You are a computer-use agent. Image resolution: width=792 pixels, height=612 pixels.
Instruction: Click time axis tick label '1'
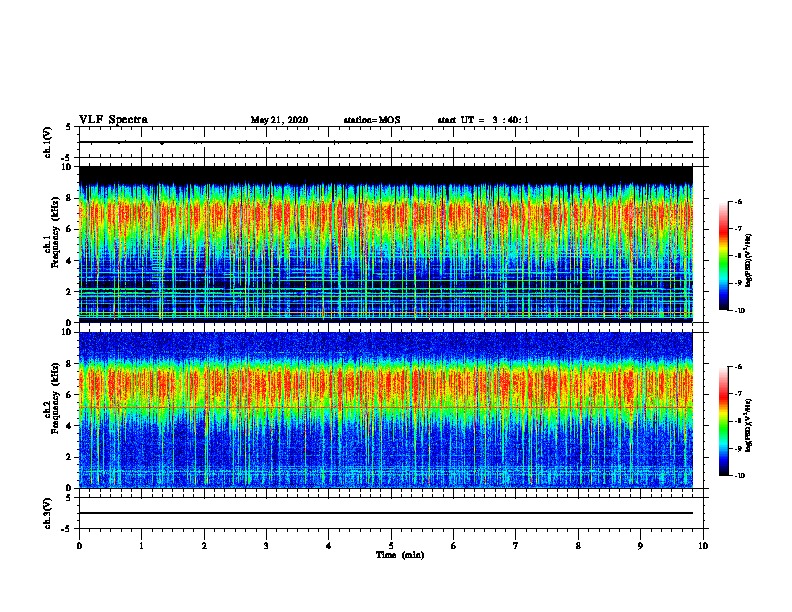tap(141, 546)
